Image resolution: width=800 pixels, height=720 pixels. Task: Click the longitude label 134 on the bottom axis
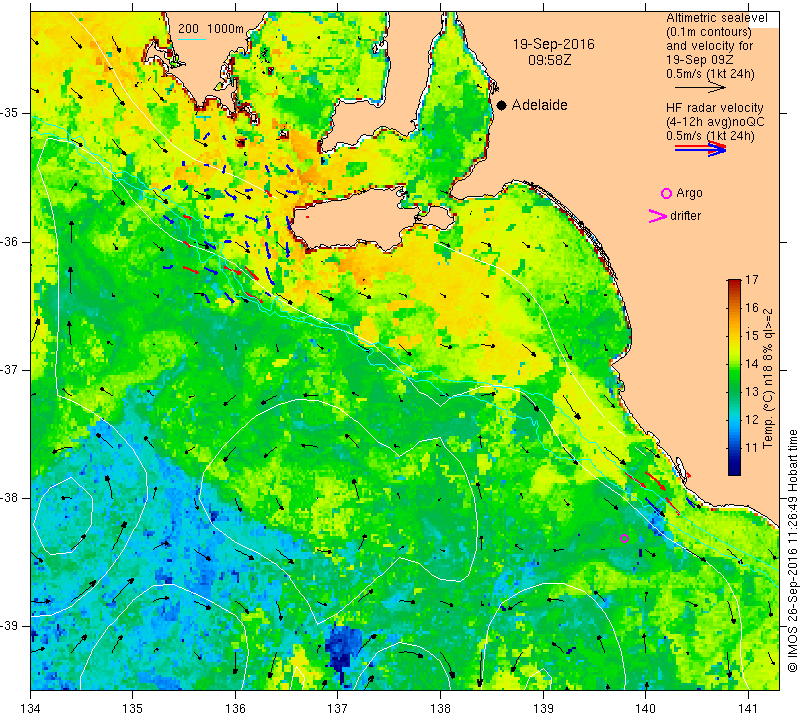click(x=31, y=709)
